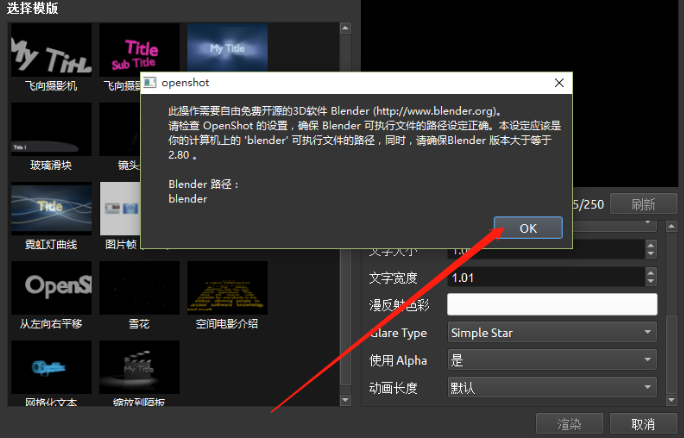Viewport: 684px width, 438px height.
Task: Click the 镜头 template thumbnail
Action: tap(120, 129)
